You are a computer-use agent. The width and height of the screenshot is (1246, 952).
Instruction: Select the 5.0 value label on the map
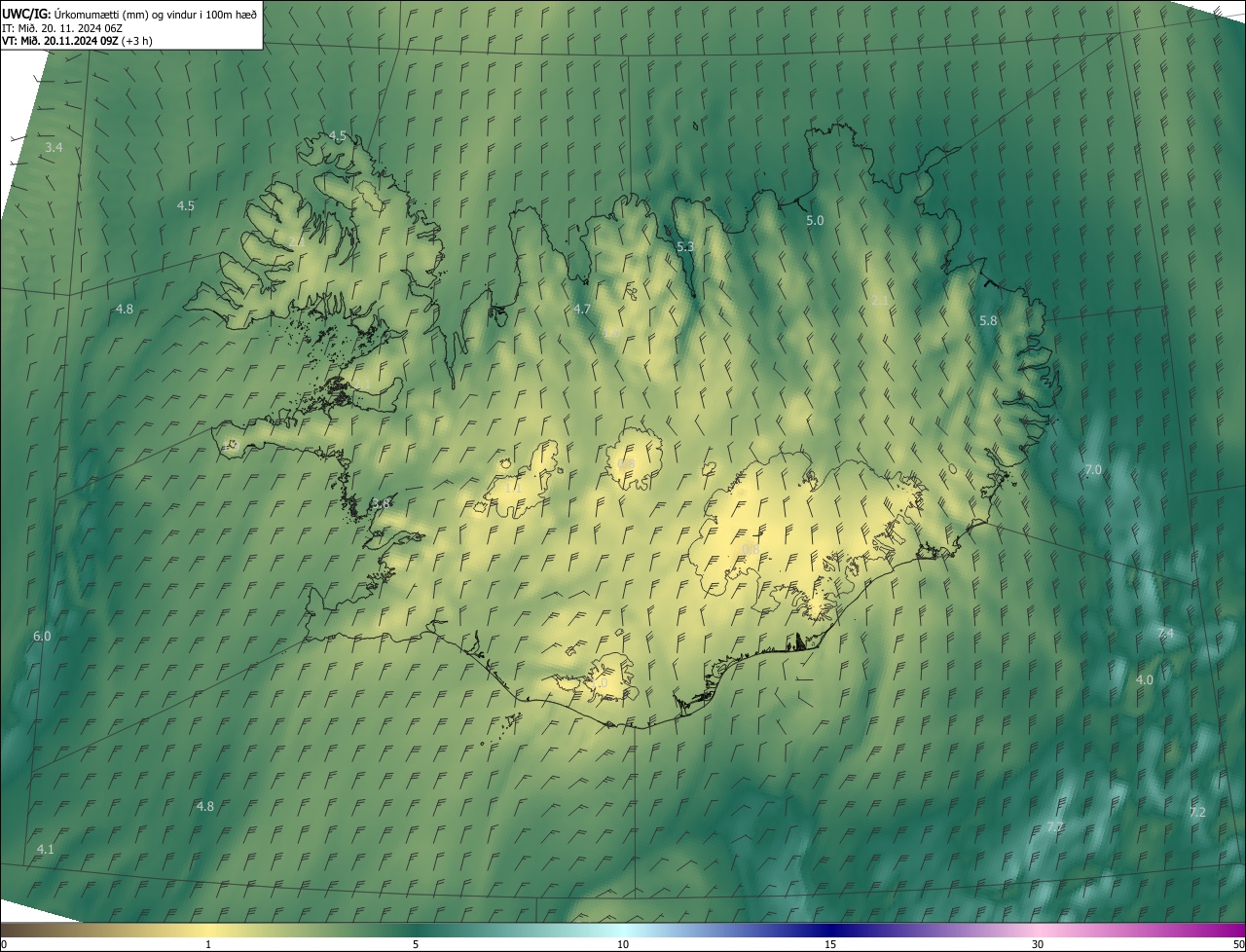pyautogui.click(x=815, y=221)
